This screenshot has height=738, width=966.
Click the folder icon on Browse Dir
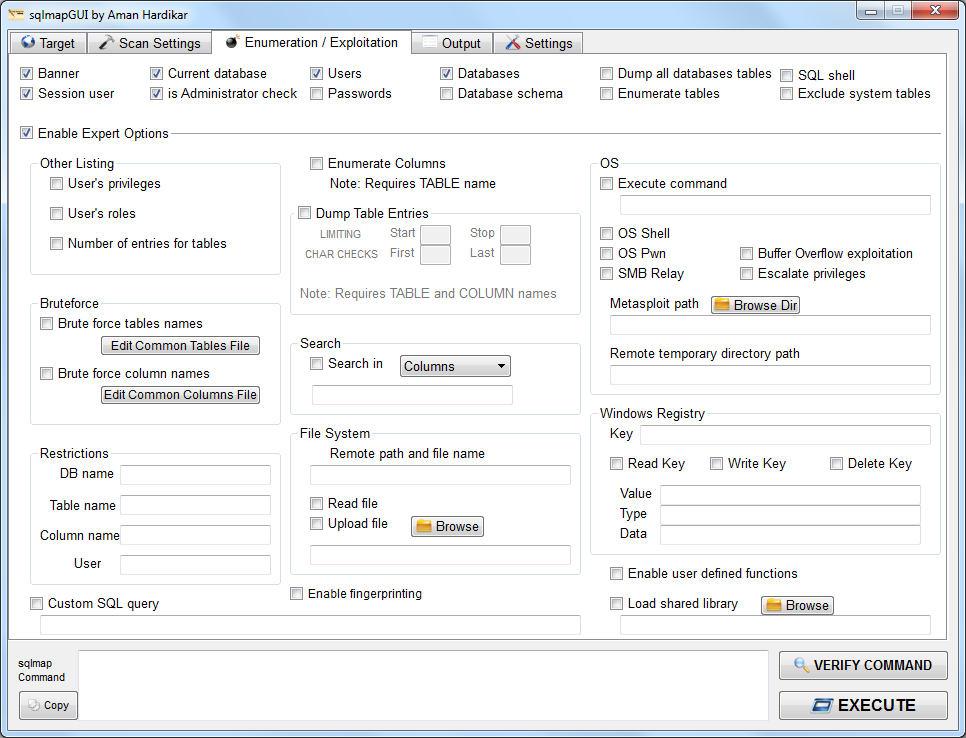tap(721, 305)
